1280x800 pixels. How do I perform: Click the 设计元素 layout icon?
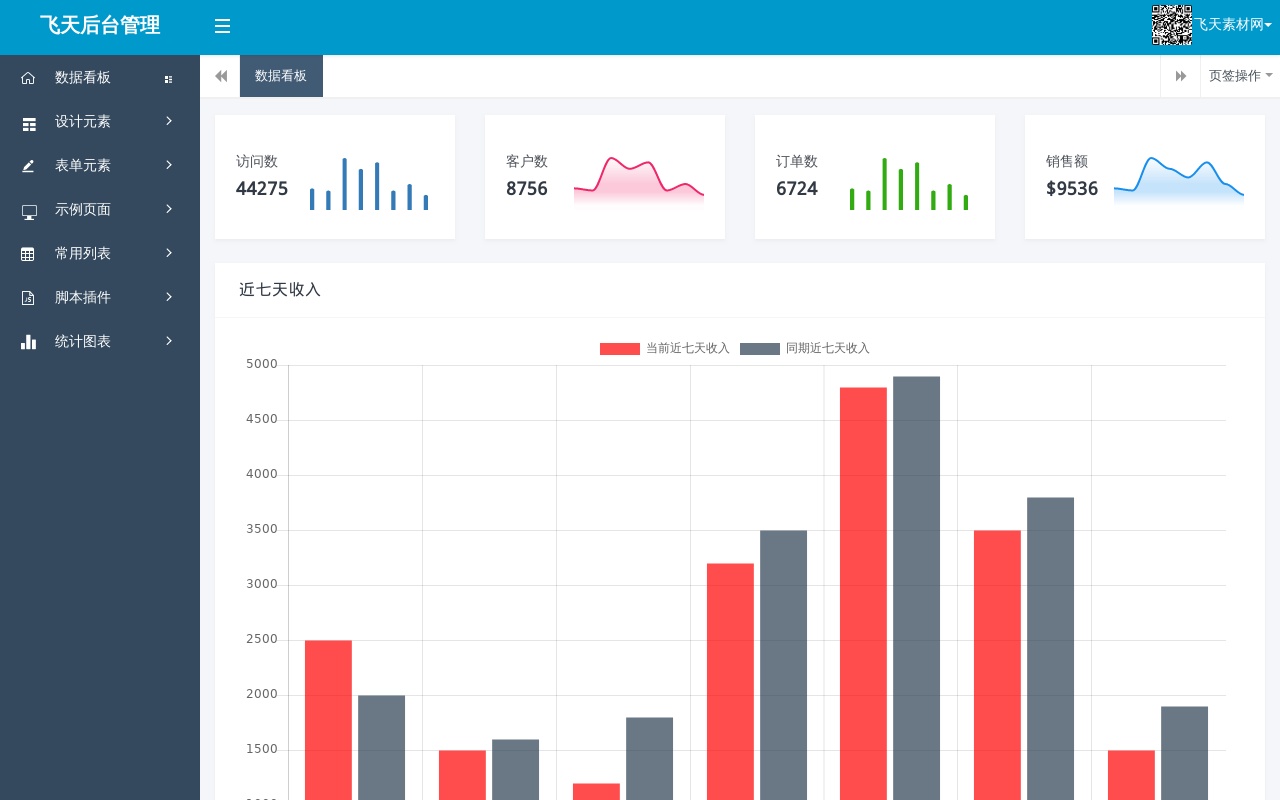(x=29, y=124)
